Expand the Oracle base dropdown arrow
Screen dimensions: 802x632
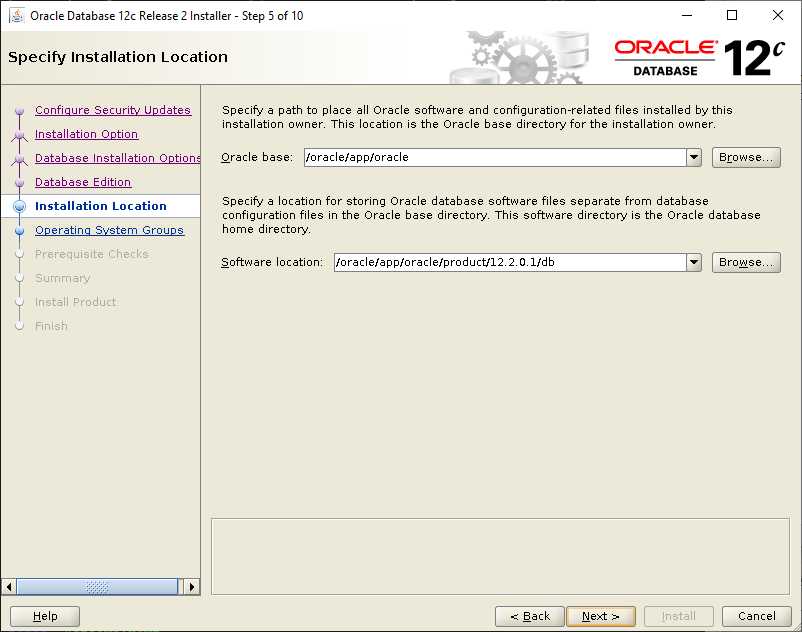[694, 157]
